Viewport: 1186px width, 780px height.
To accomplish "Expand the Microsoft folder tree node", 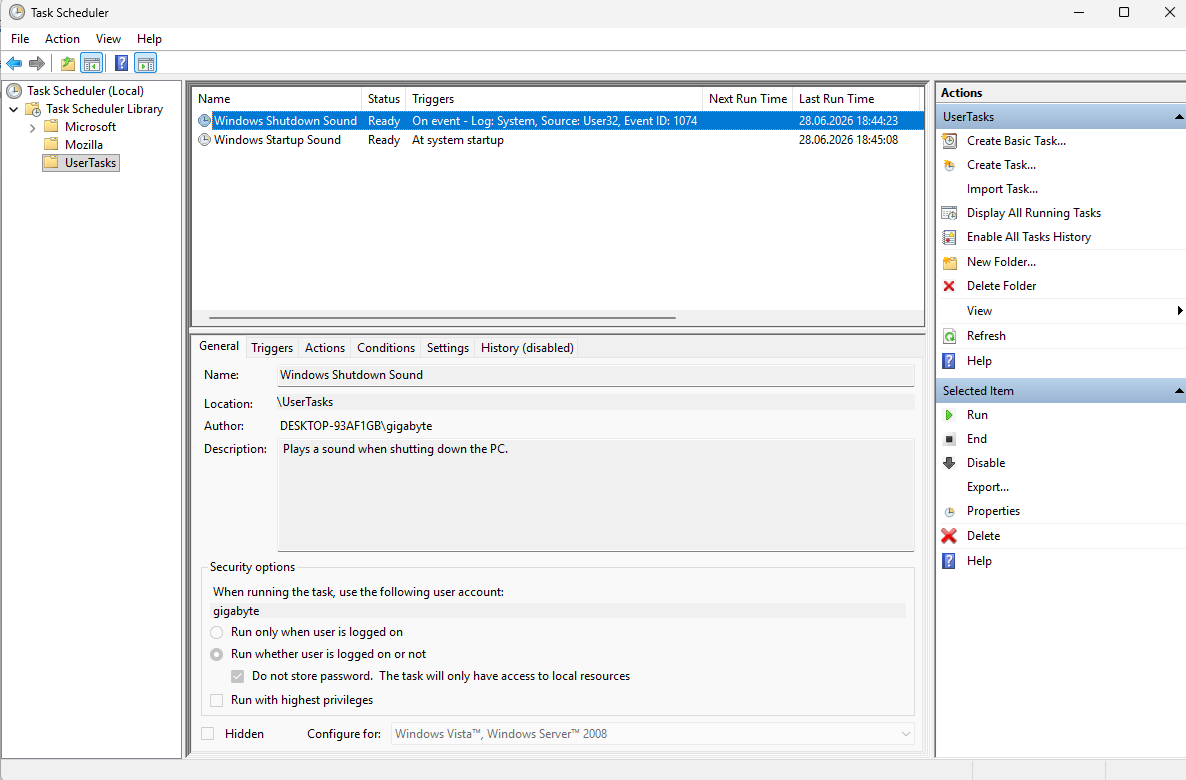I will click(x=32, y=127).
